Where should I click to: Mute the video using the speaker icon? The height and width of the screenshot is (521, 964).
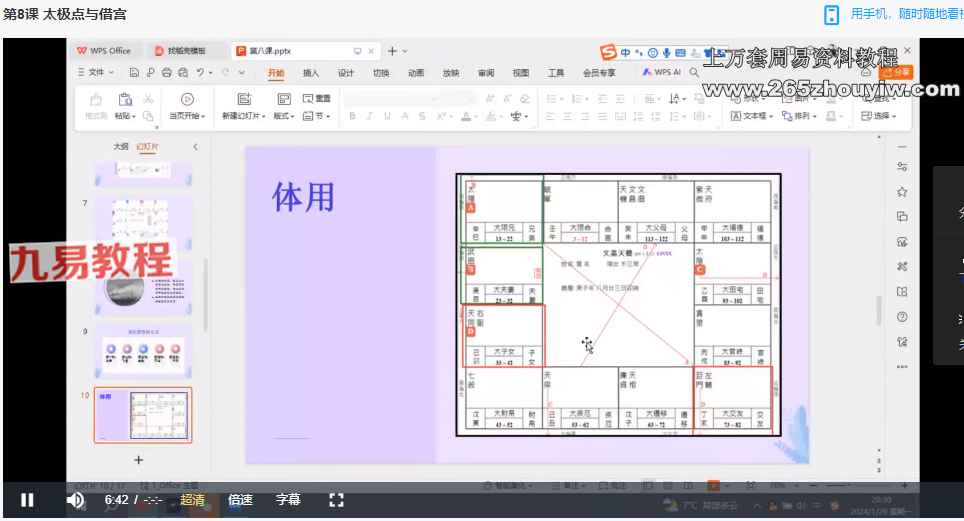[75, 500]
